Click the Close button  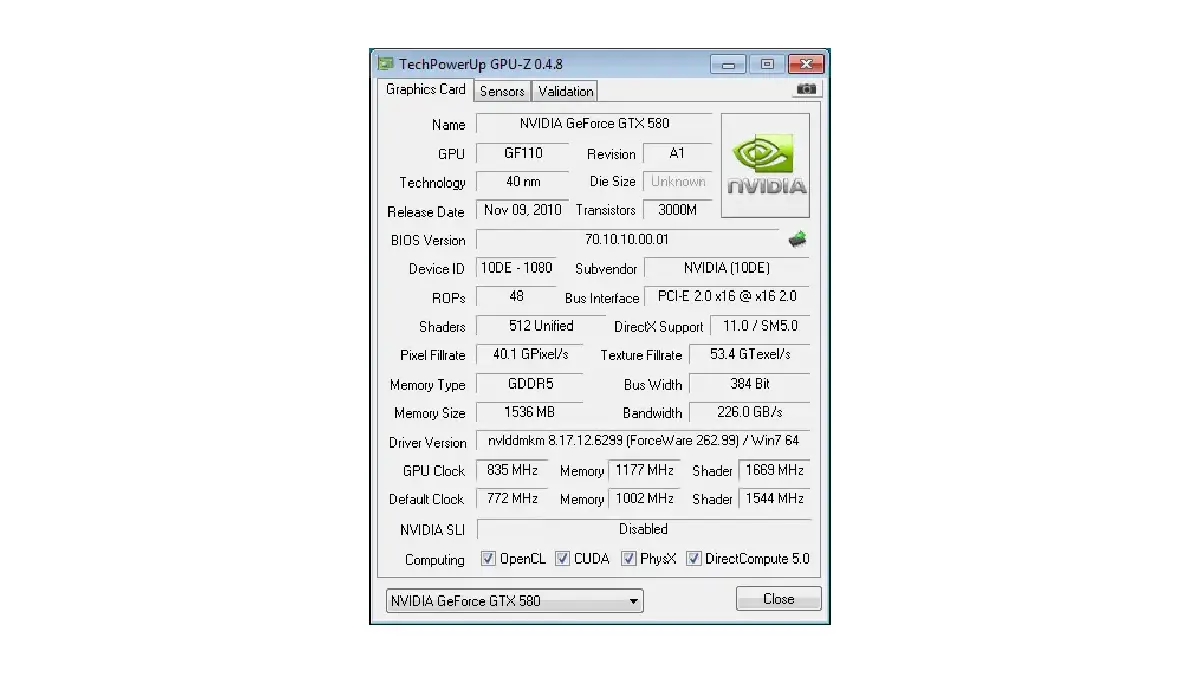coord(778,599)
